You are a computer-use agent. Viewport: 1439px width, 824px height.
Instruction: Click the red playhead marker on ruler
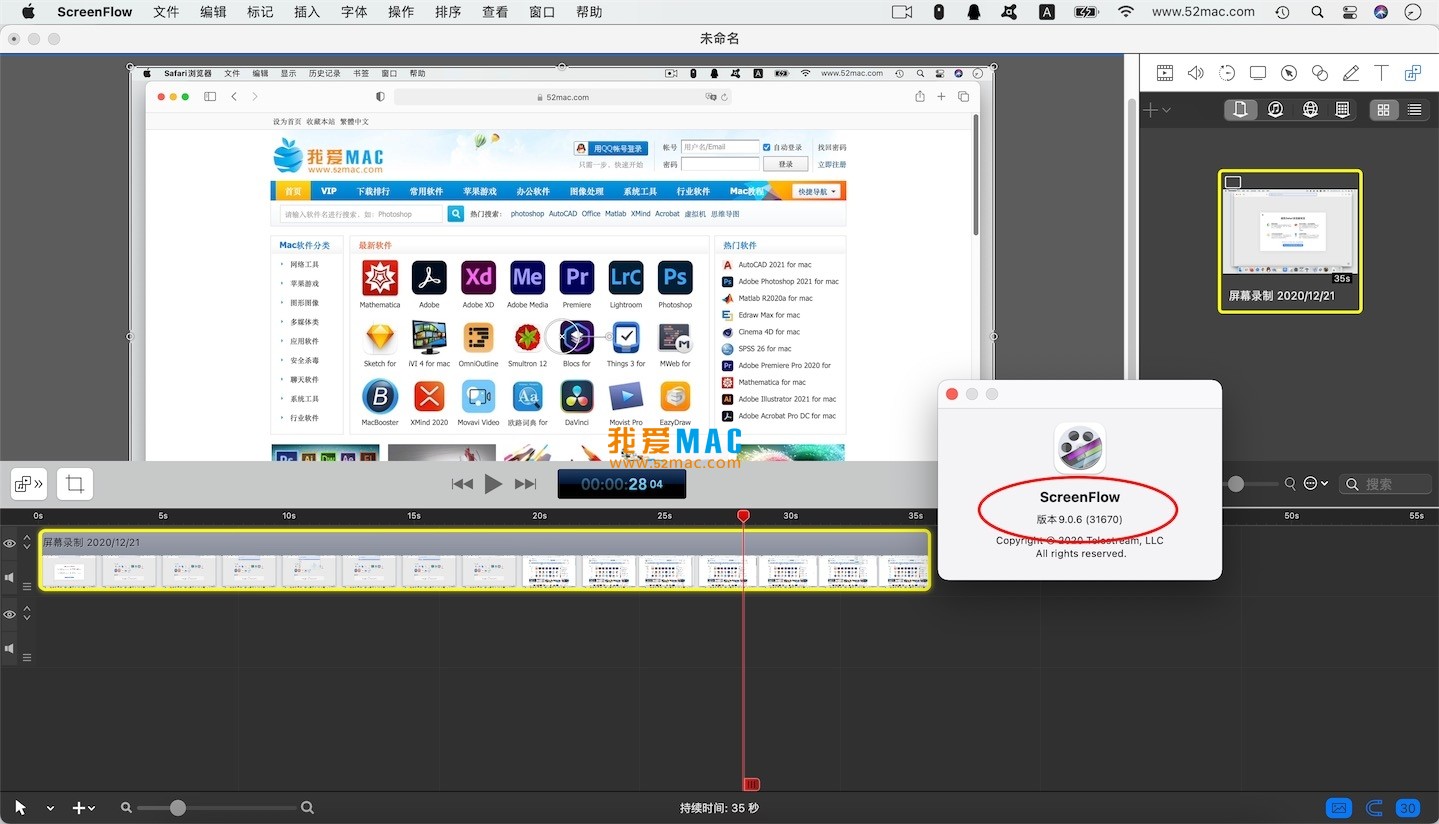743,516
